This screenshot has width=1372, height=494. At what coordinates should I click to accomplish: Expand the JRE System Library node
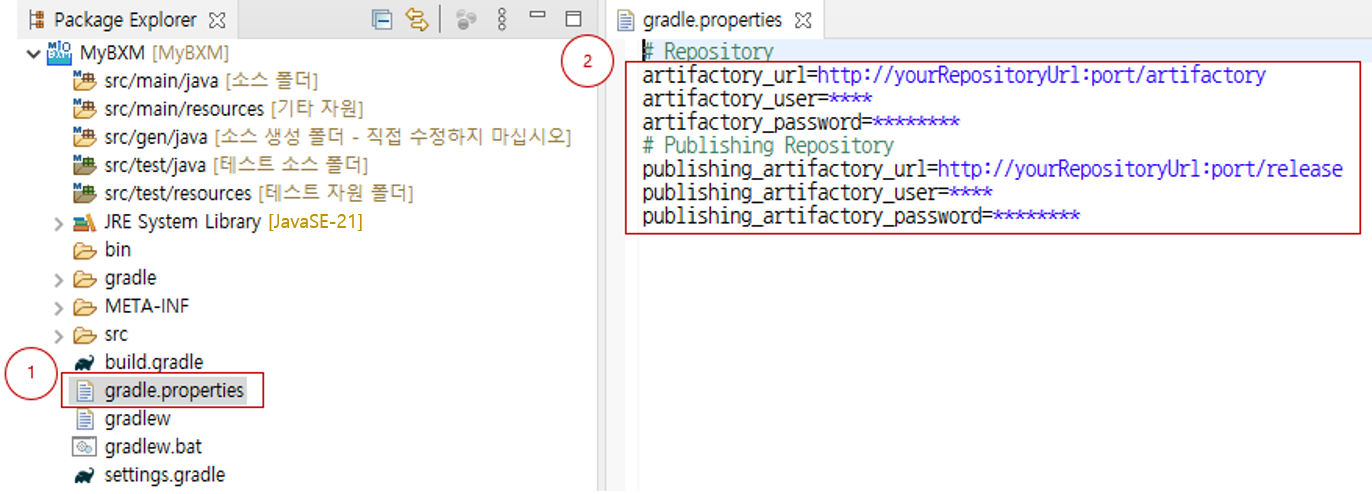pyautogui.click(x=59, y=222)
